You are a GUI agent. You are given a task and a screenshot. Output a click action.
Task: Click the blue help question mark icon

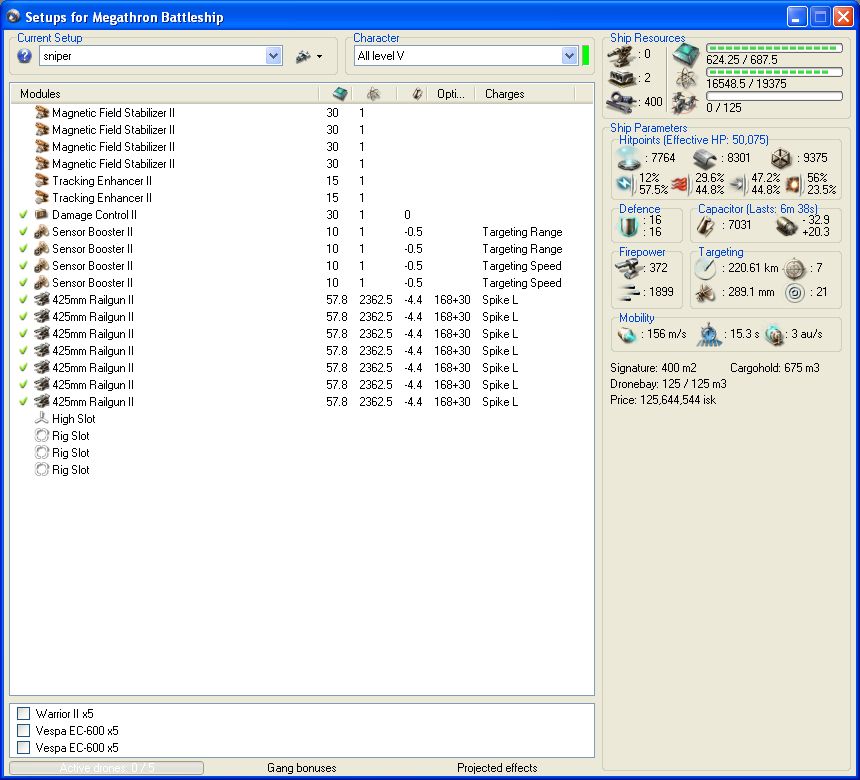coord(24,56)
